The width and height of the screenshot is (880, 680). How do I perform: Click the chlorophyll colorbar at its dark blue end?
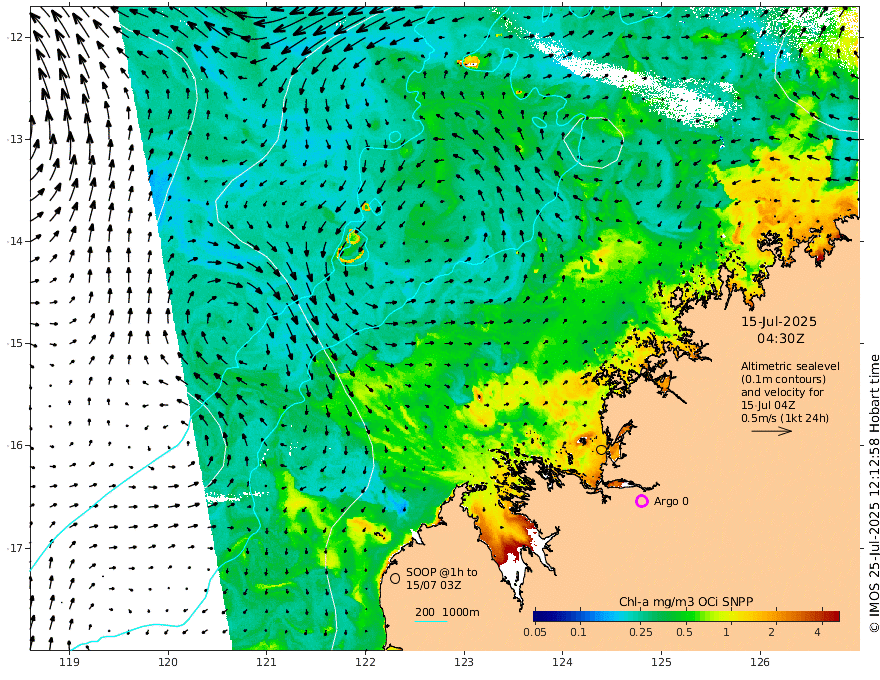542,616
